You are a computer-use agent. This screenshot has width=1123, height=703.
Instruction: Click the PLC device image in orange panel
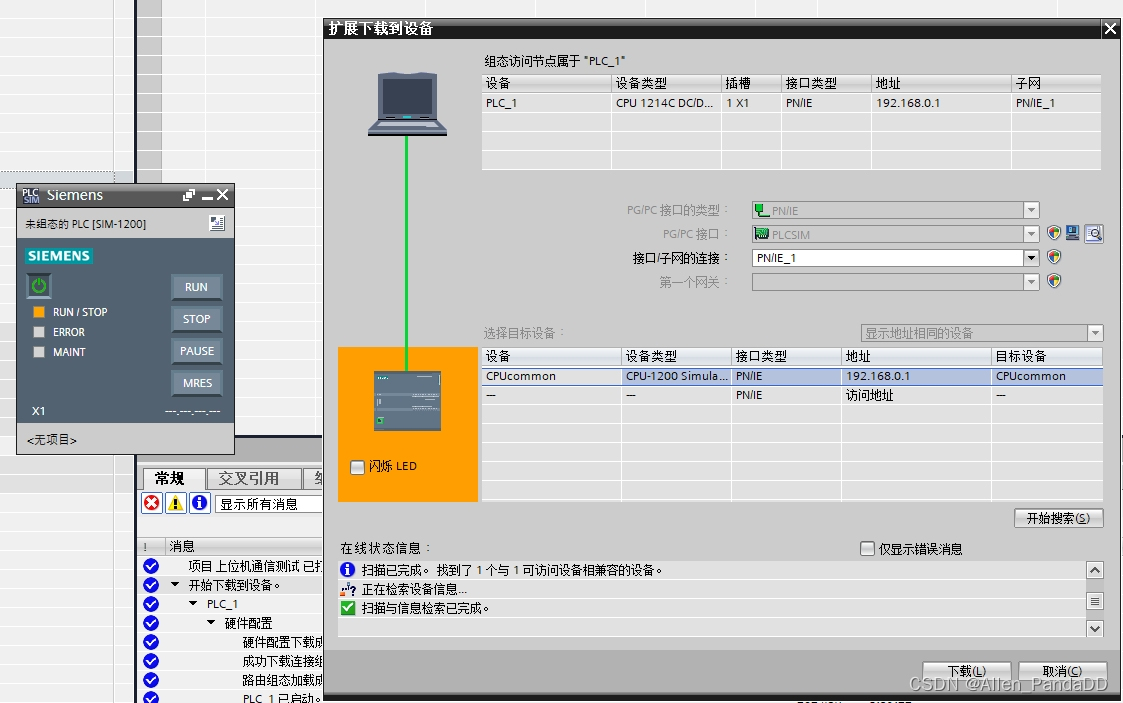pos(408,401)
